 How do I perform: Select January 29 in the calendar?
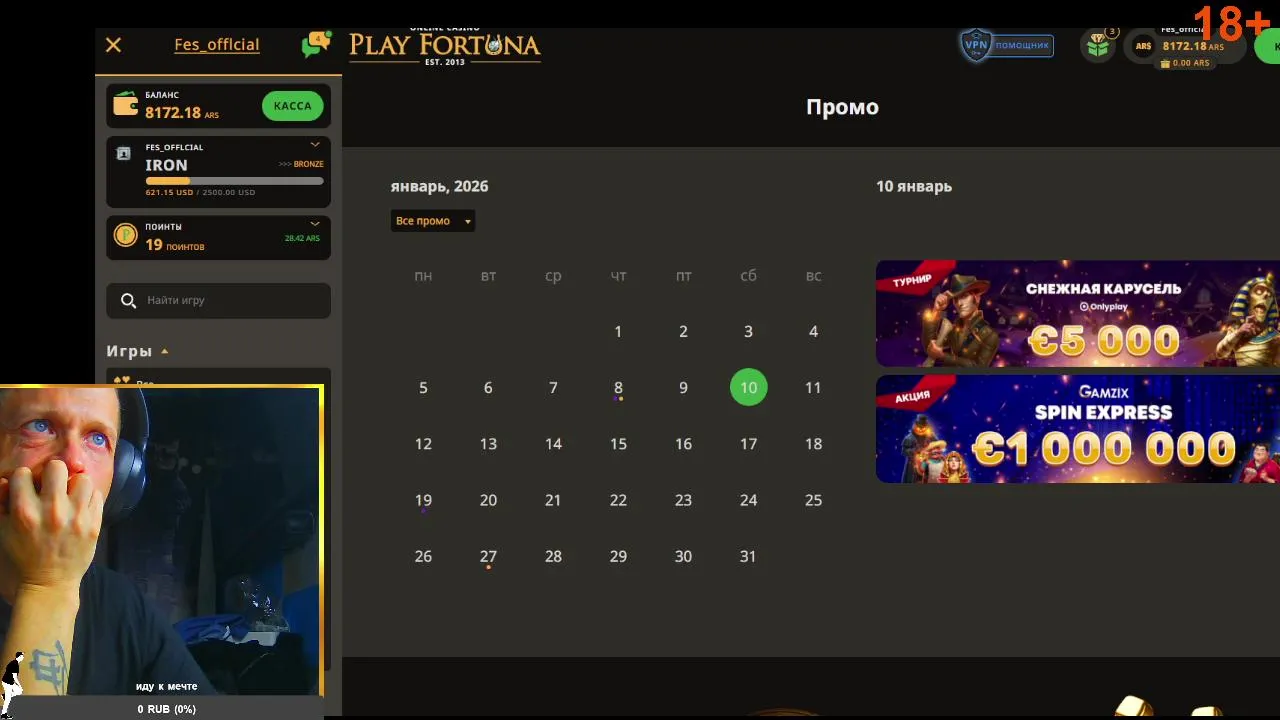[x=618, y=556]
